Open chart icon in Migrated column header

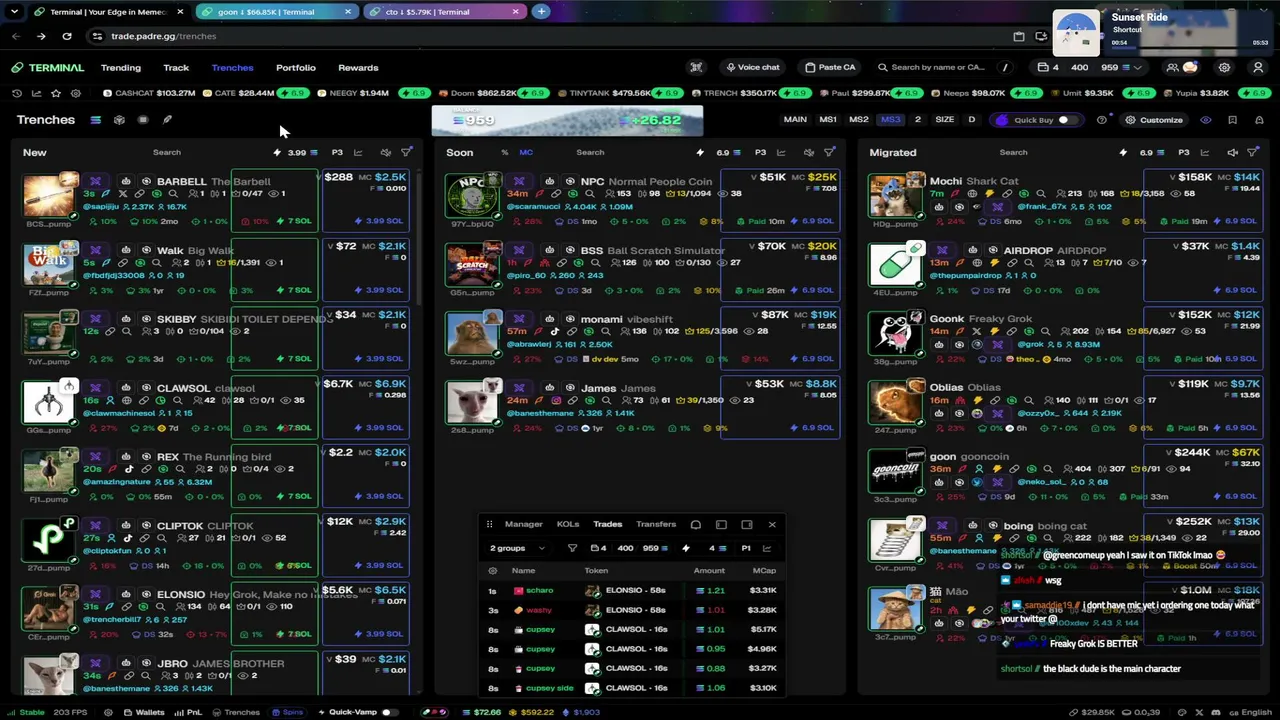(x=1205, y=153)
